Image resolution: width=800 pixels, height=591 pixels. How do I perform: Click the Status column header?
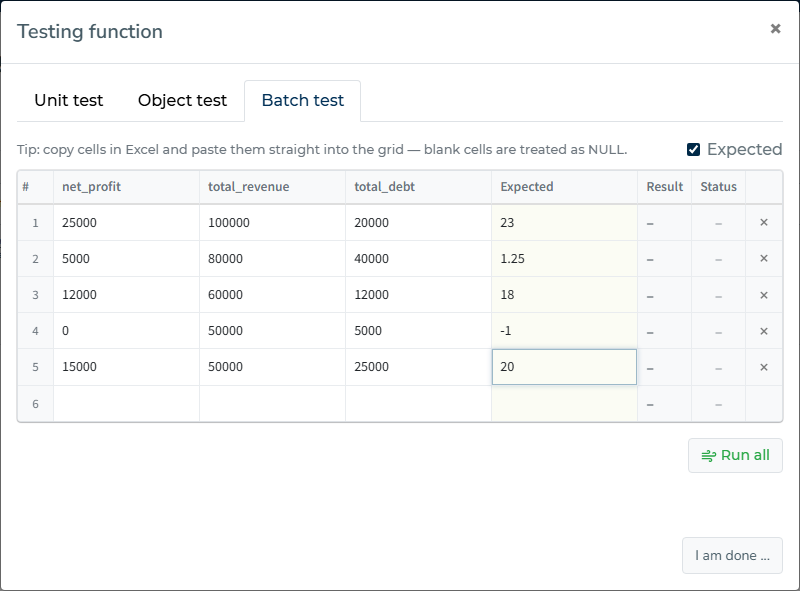coord(718,187)
